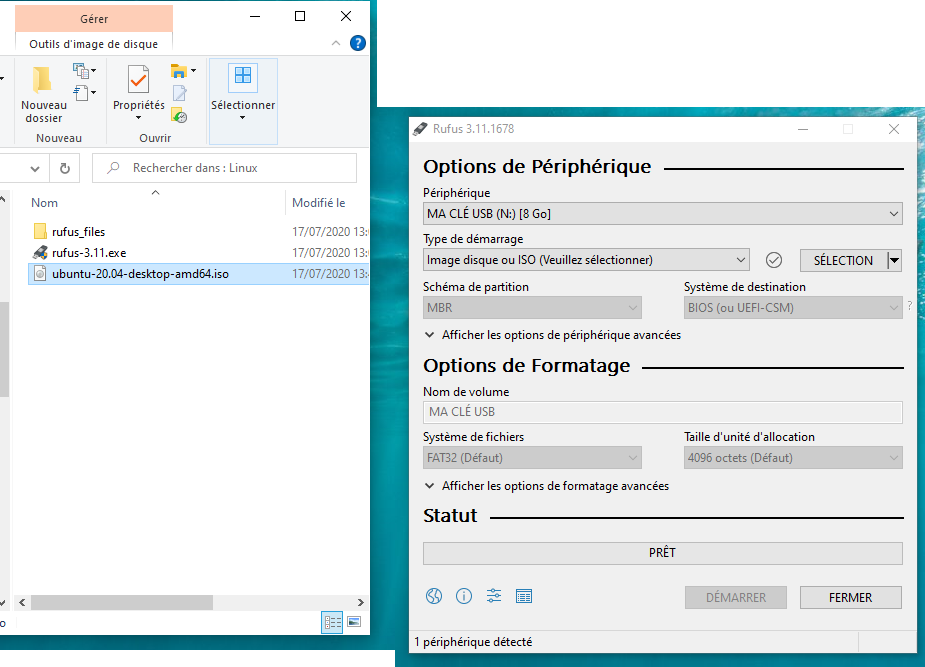Click the '1 périphérique détecté' status text
Viewport: 925px width, 667px height.
pos(473,642)
